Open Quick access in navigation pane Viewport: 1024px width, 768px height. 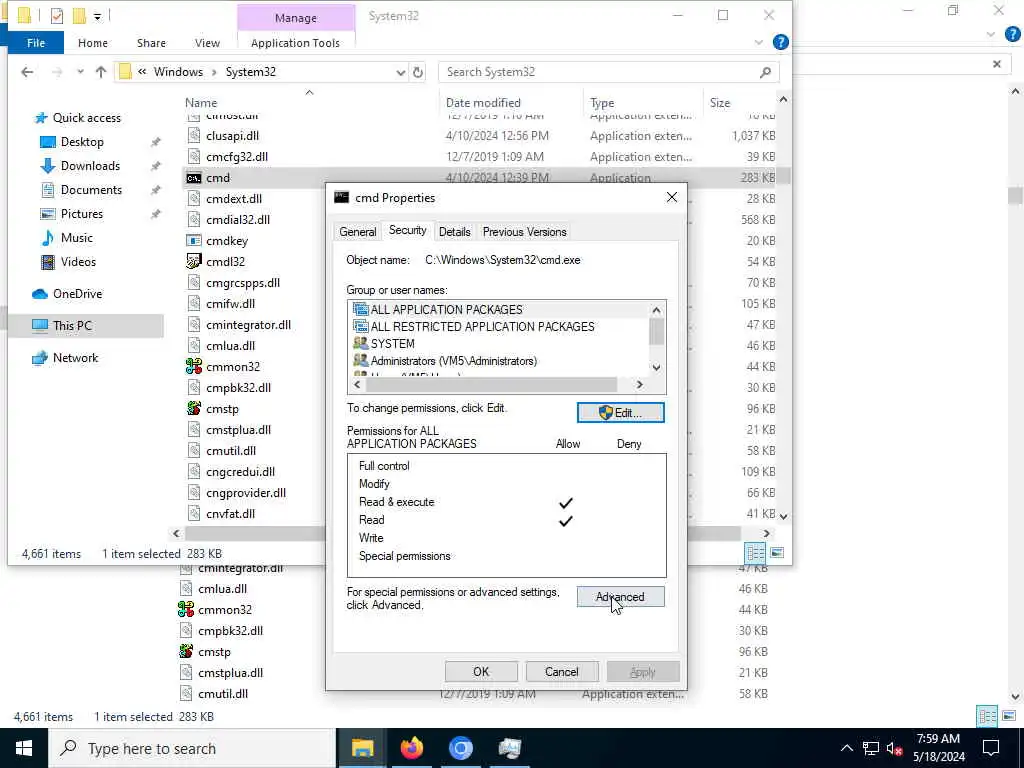86,118
